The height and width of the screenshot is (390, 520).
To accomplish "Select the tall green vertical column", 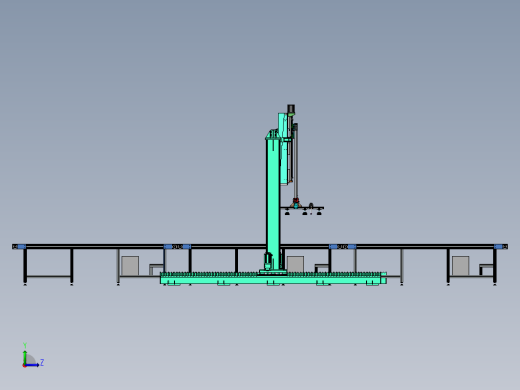I will pos(273,203).
